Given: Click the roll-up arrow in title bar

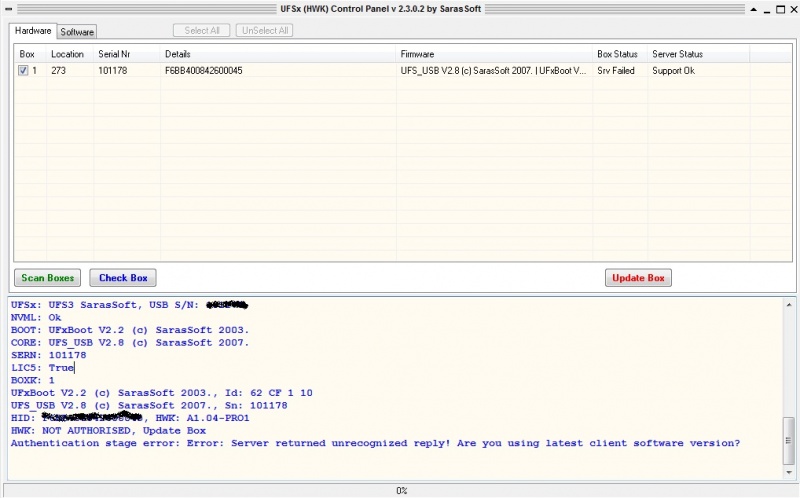Looking at the screenshot, I should pyautogui.click(x=754, y=9).
